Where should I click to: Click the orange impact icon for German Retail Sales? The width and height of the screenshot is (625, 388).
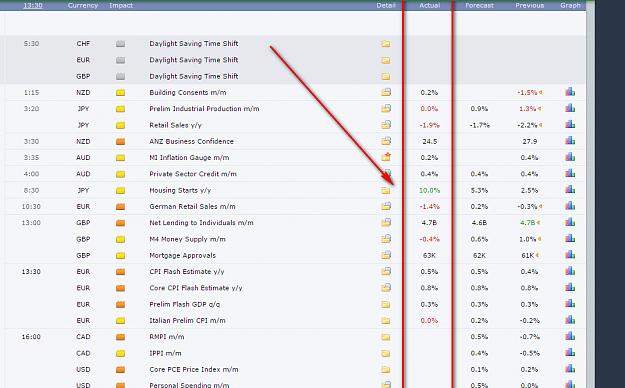120,207
